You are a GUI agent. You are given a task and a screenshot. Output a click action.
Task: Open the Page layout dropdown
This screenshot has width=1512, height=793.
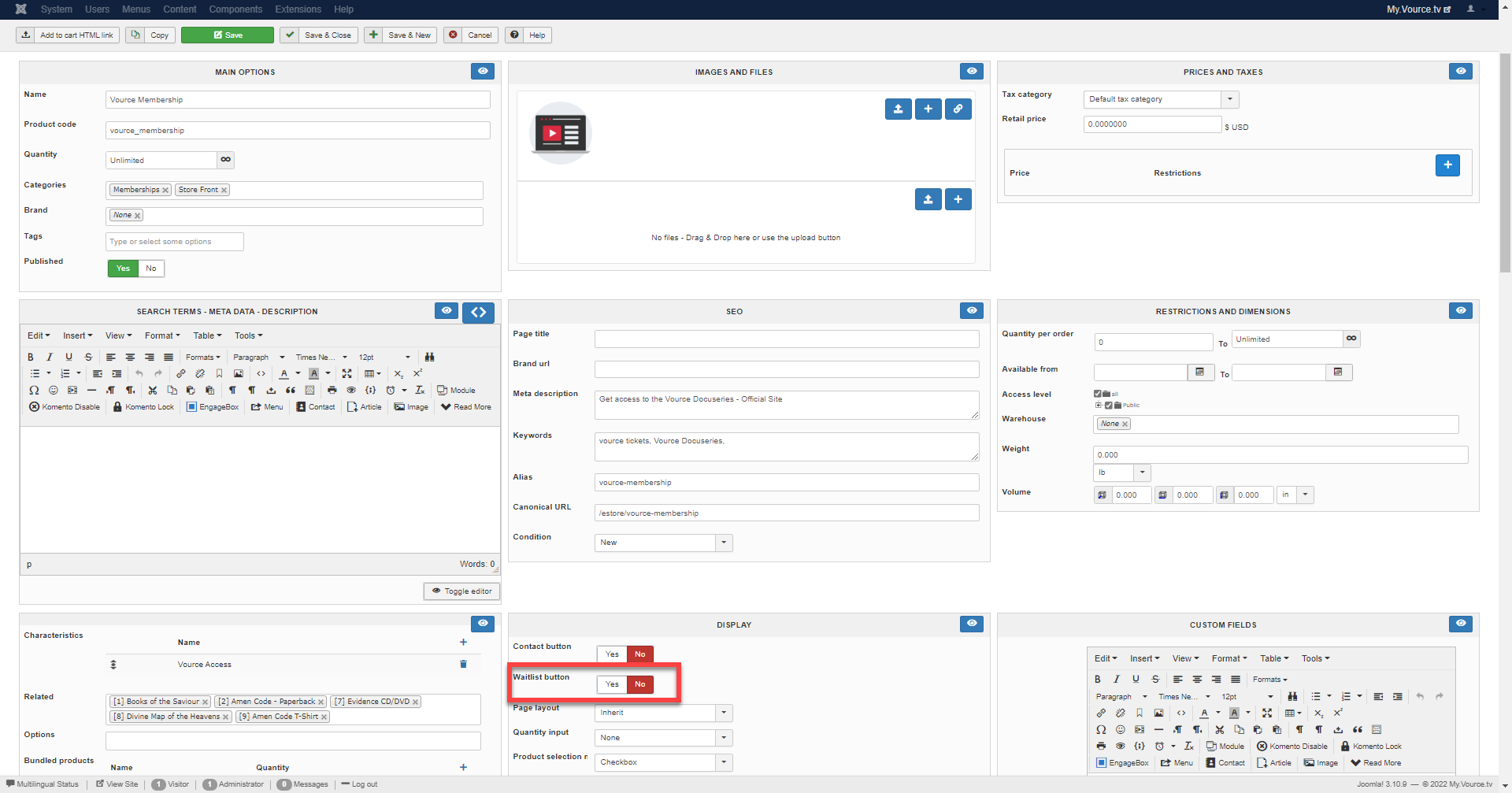724,713
